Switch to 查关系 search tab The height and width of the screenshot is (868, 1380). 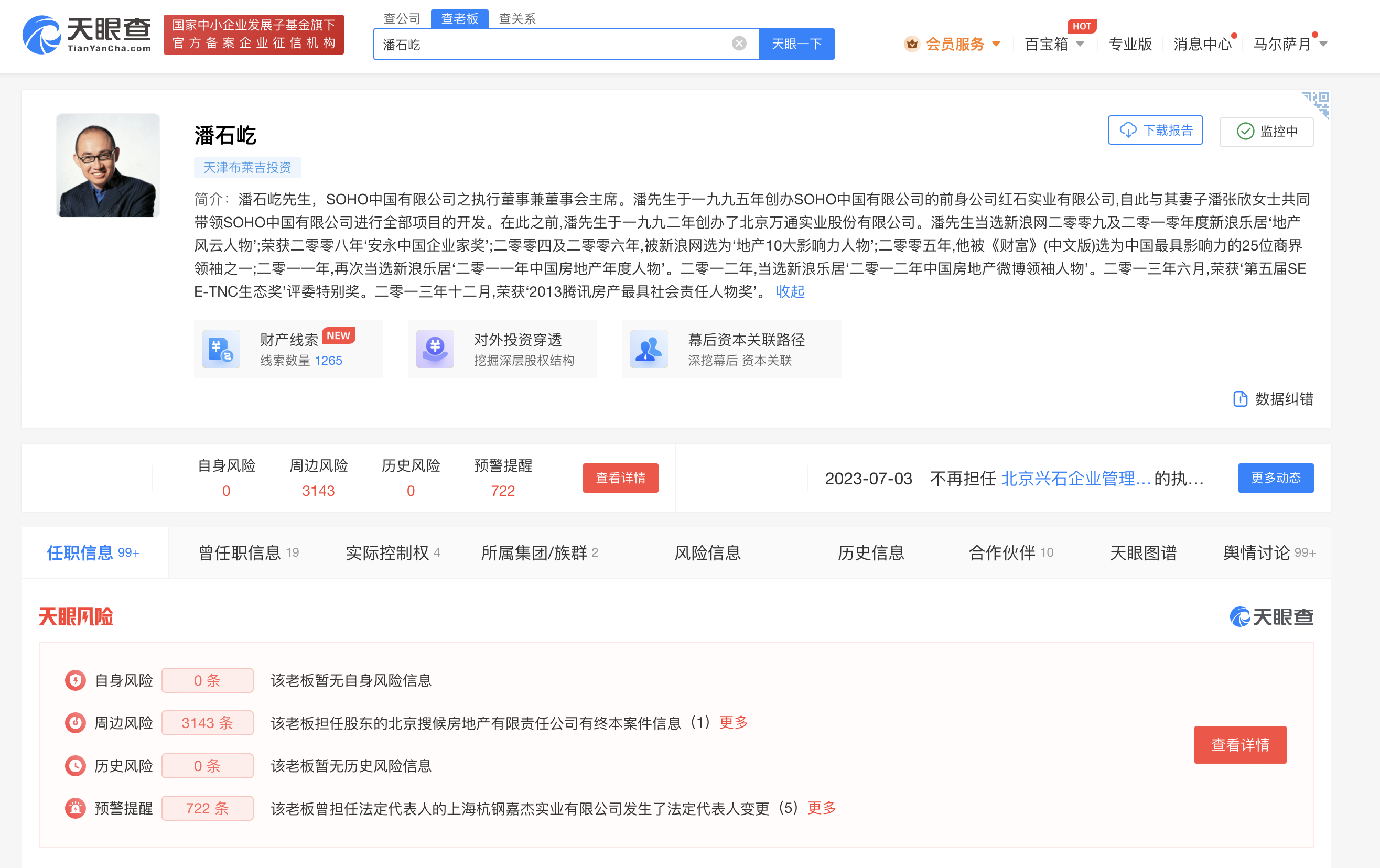[x=517, y=19]
